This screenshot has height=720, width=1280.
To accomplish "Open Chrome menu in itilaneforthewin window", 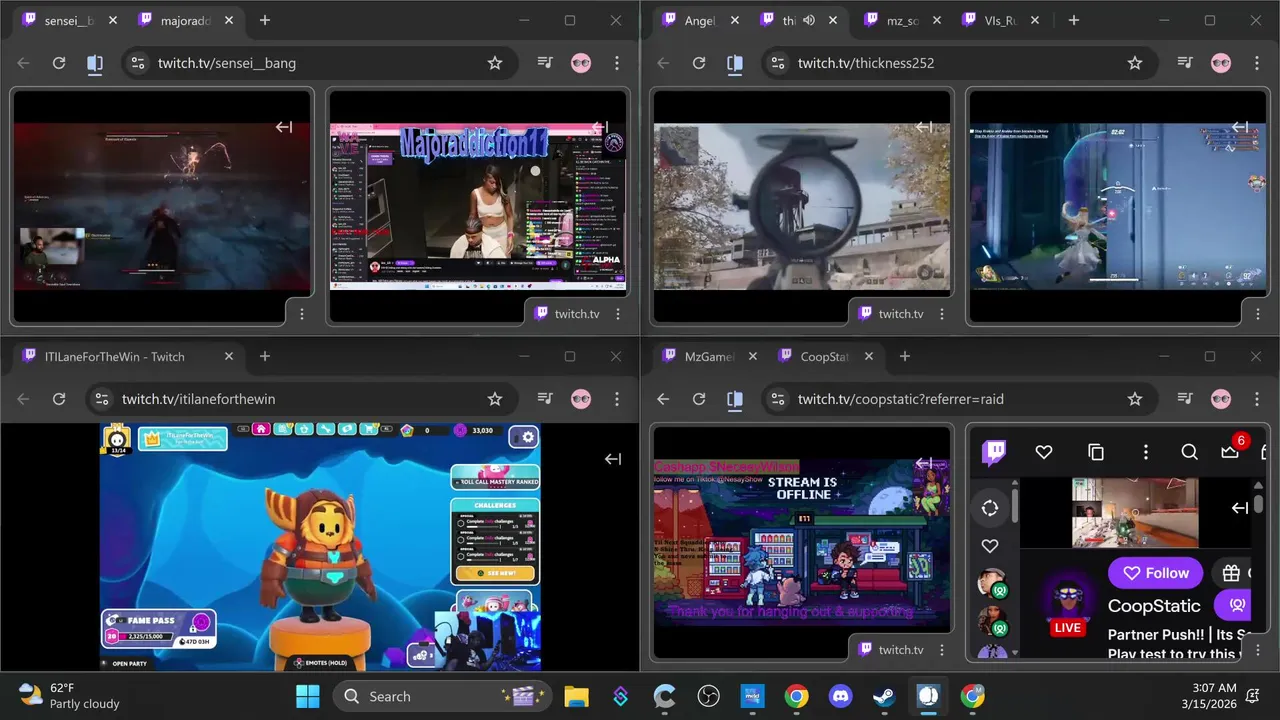I will coord(617,399).
